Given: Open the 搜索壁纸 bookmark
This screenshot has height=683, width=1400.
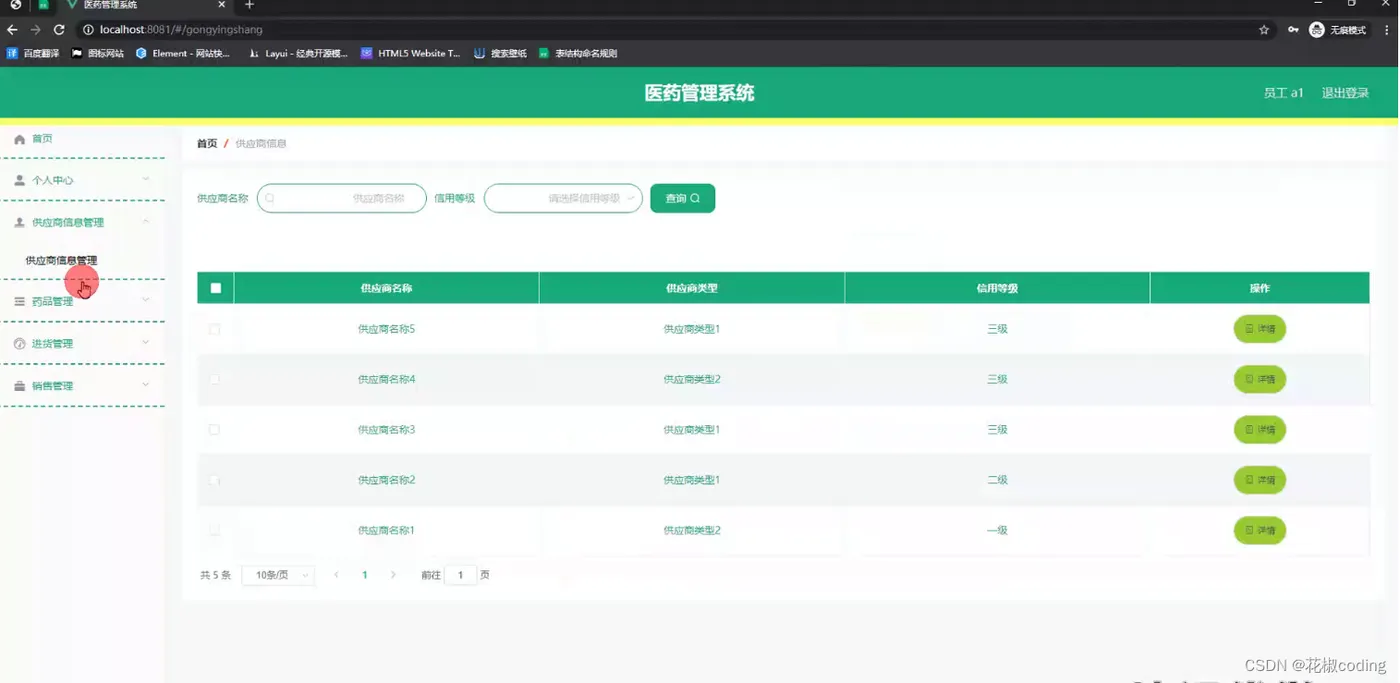Looking at the screenshot, I should (x=500, y=53).
